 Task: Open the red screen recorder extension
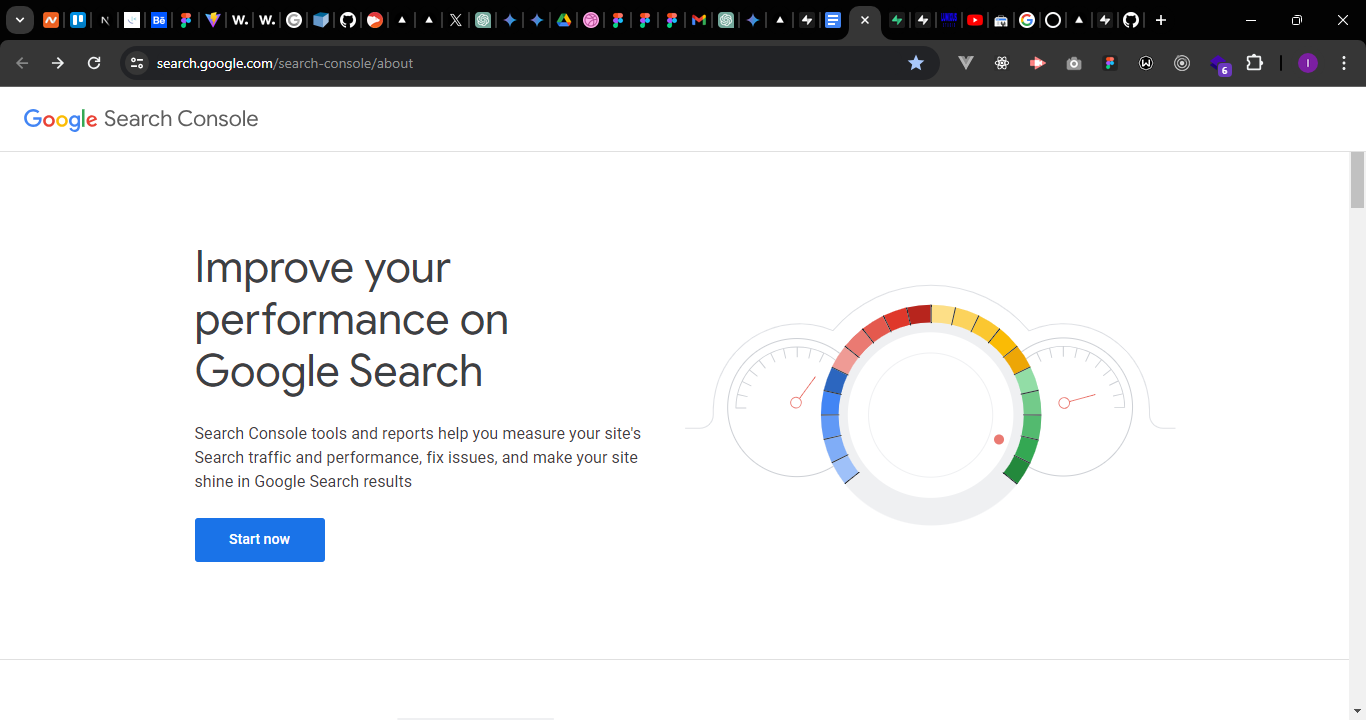click(x=1038, y=63)
